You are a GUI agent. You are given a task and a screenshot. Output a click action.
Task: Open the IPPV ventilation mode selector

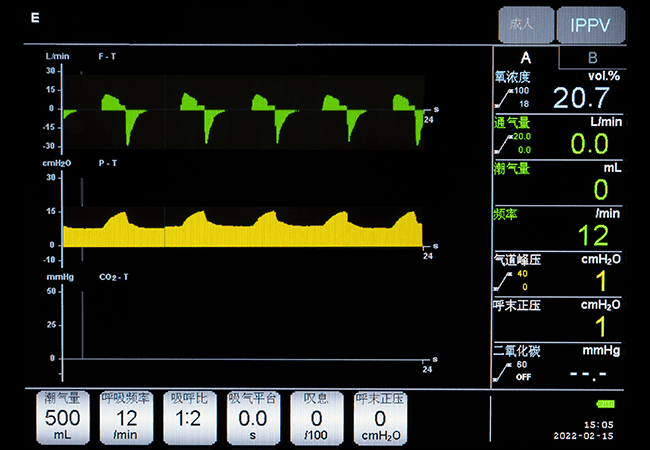591,25
